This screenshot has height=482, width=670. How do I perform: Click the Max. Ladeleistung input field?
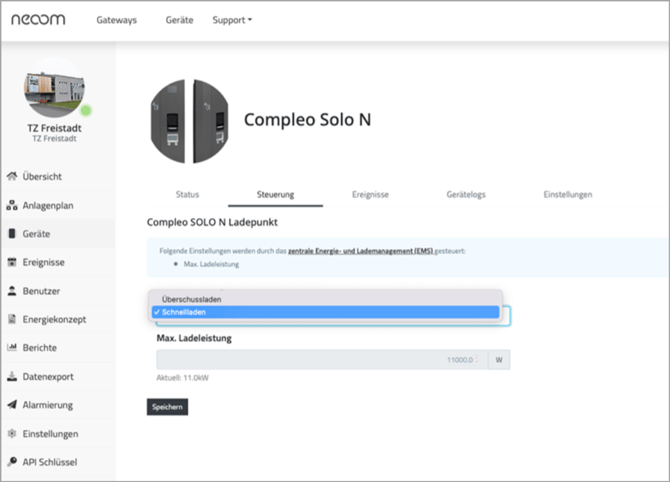(x=322, y=360)
